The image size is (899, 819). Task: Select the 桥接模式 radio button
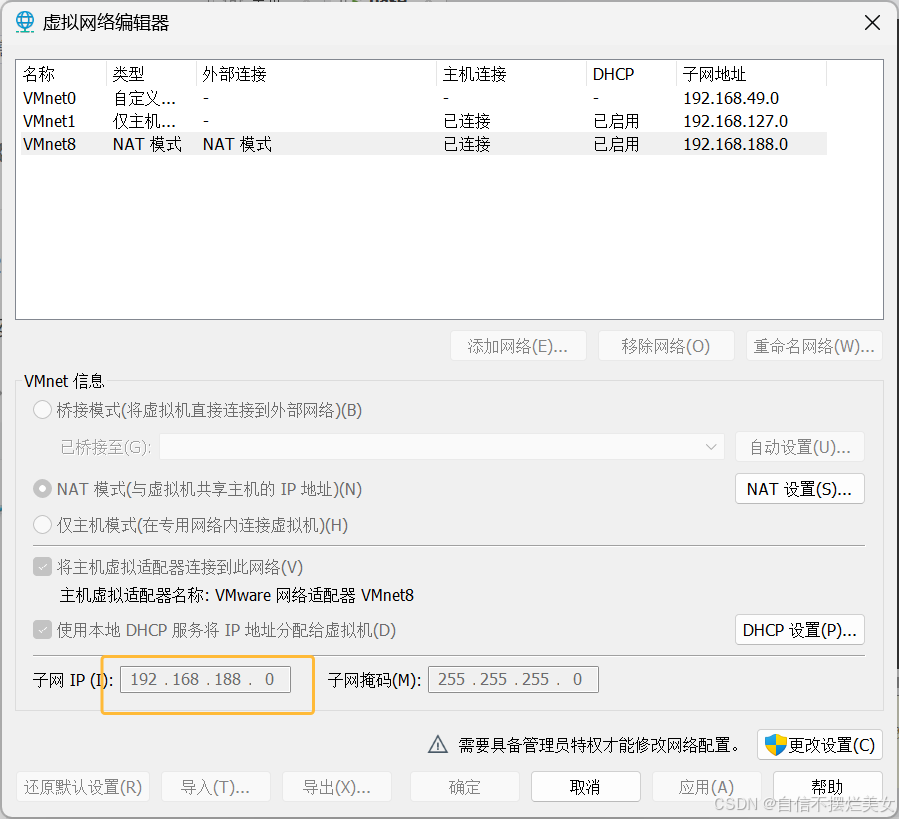click(42, 410)
